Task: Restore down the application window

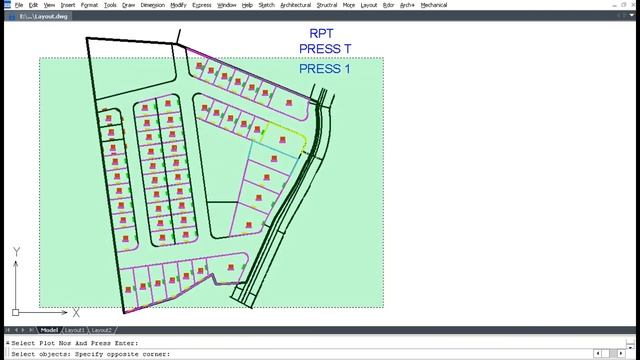Action: [624, 5]
